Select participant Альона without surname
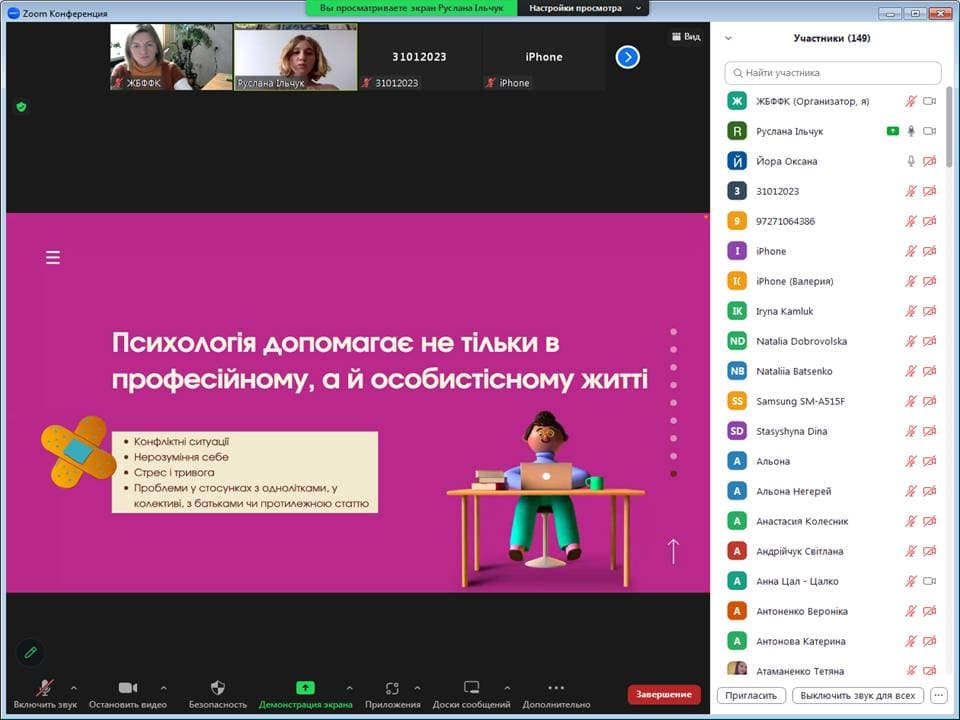 [832, 461]
